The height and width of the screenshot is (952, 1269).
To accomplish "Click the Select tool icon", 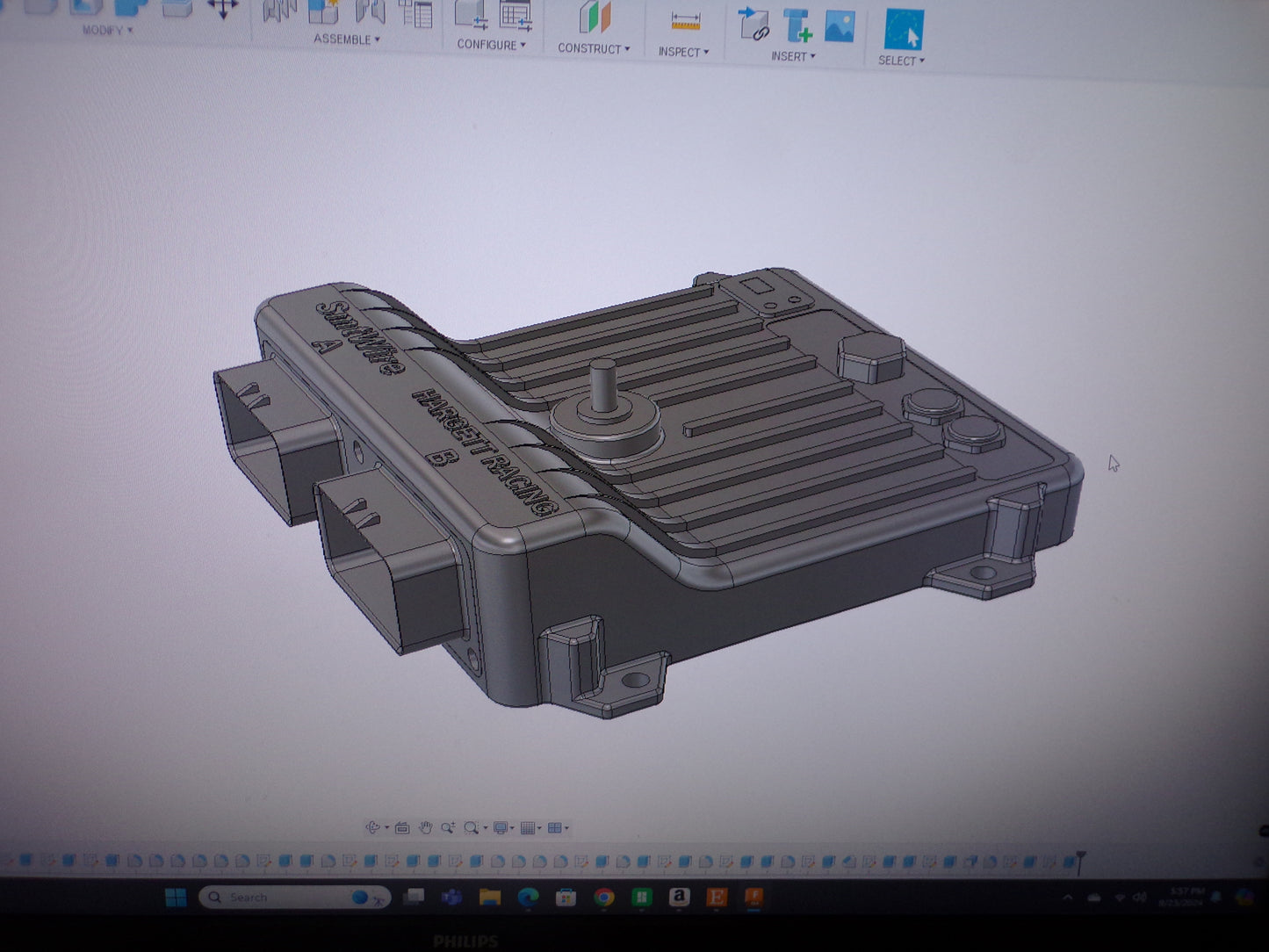I will pos(904,29).
